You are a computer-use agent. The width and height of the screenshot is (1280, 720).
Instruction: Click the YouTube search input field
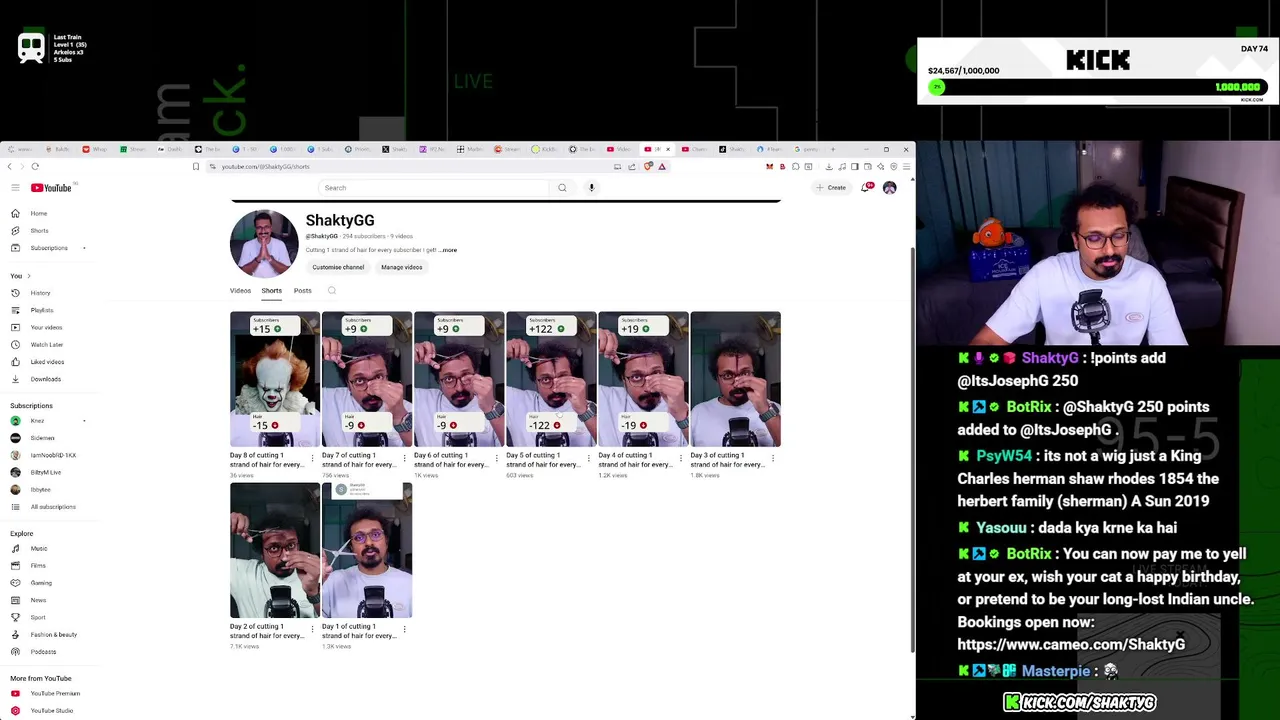pyautogui.click(x=435, y=188)
